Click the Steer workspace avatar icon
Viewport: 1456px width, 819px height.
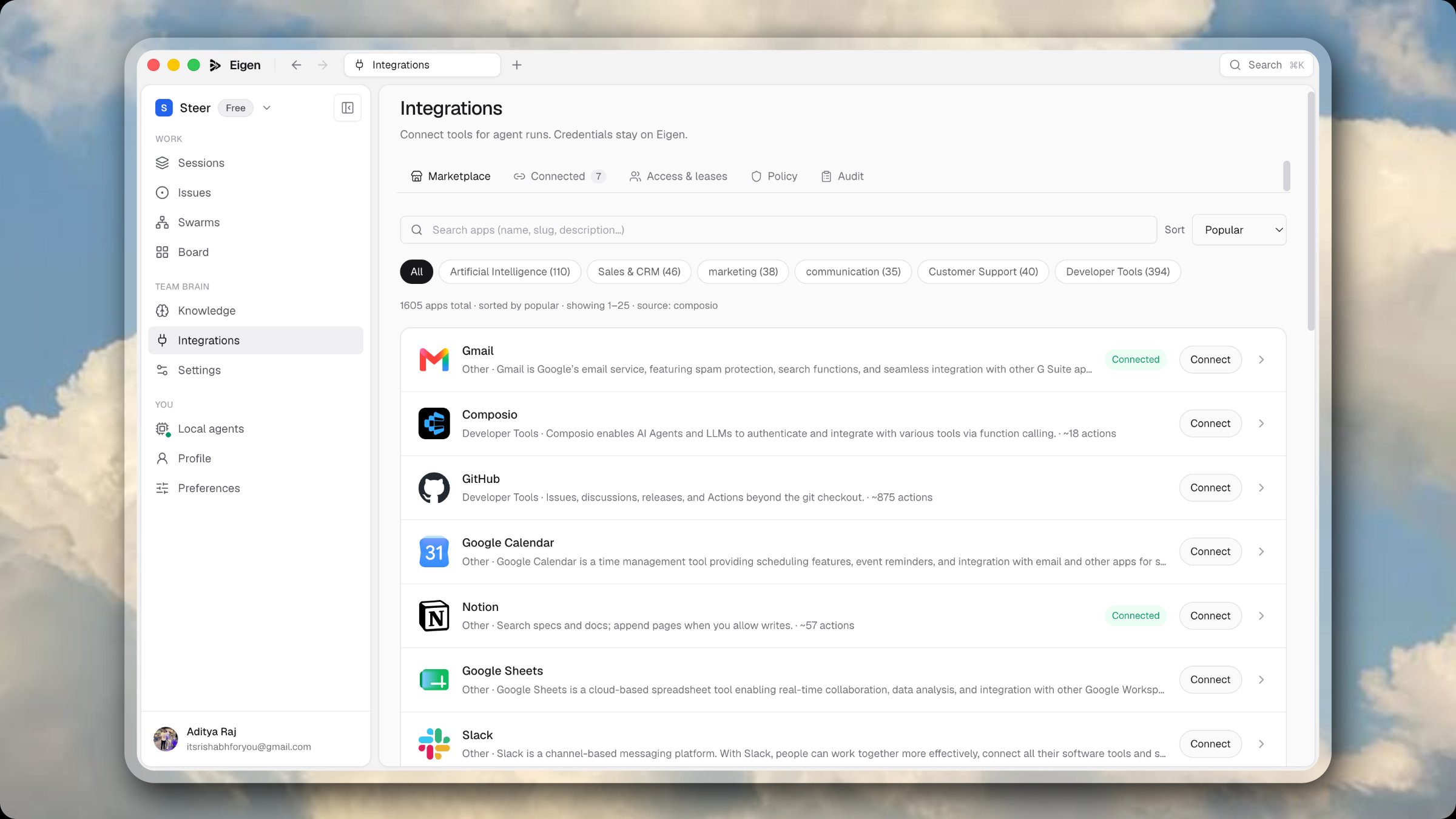(164, 108)
